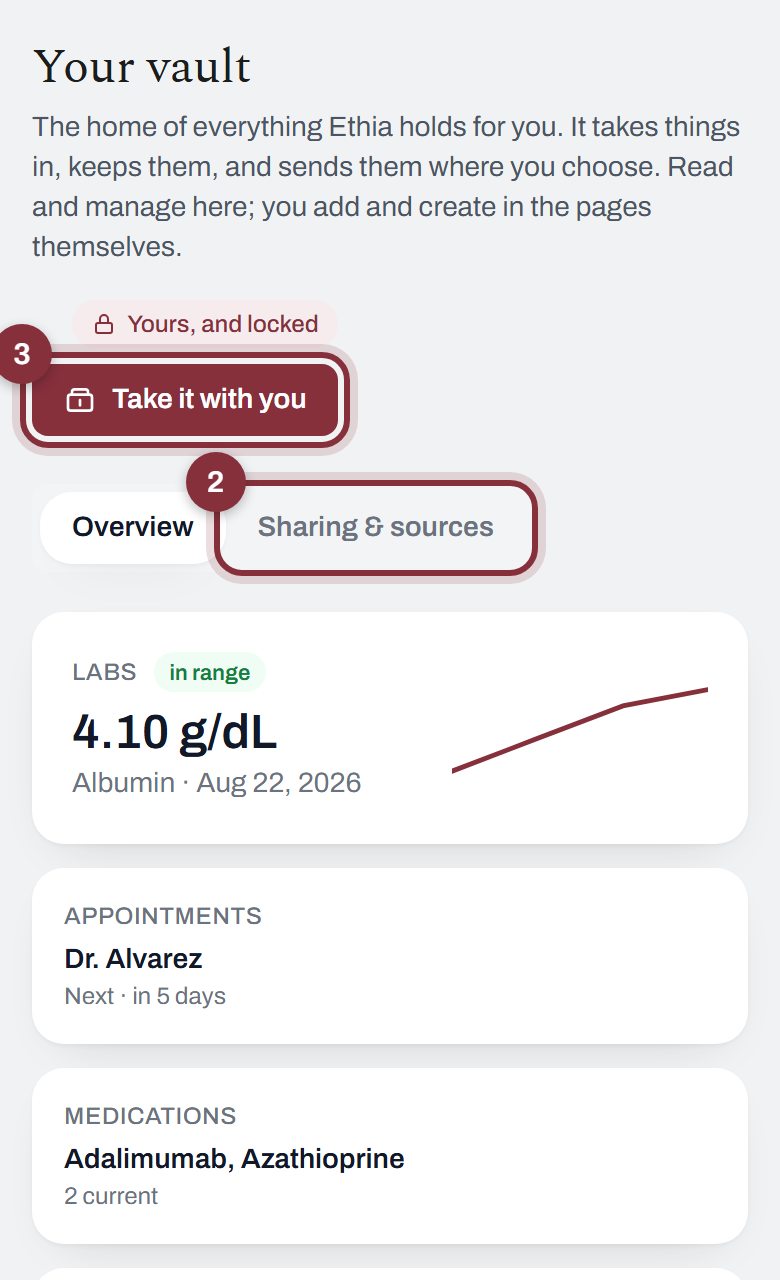The width and height of the screenshot is (780, 1280).
Task: Click the "in range" status badge
Action: (x=210, y=673)
